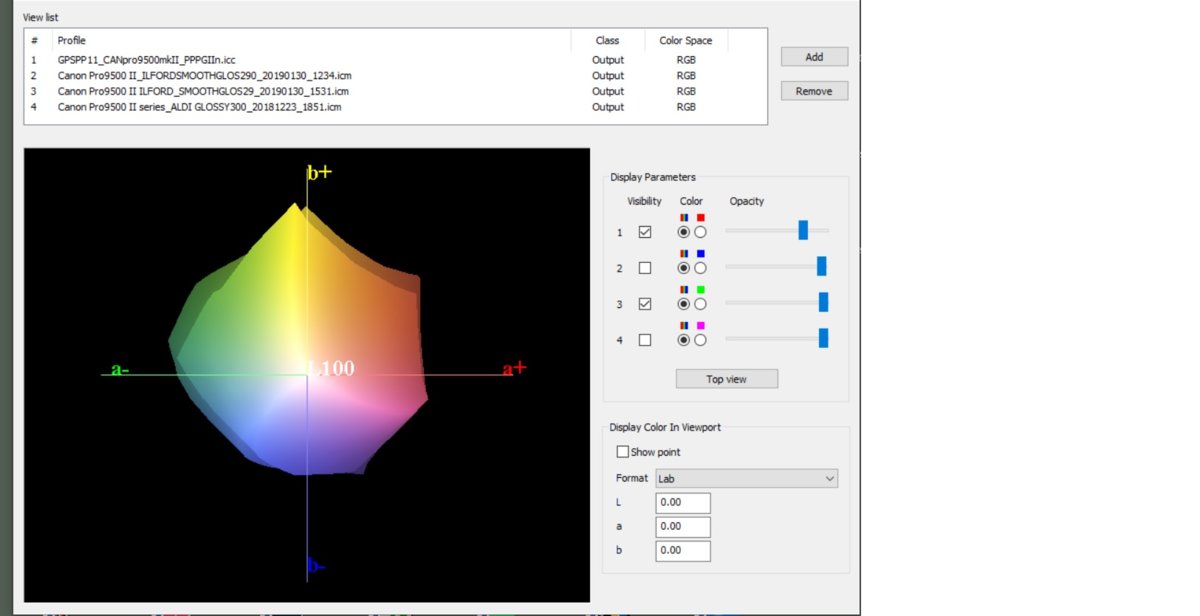The image size is (1200, 616).
Task: Select true color radio for profile 2
Action: tap(684, 268)
